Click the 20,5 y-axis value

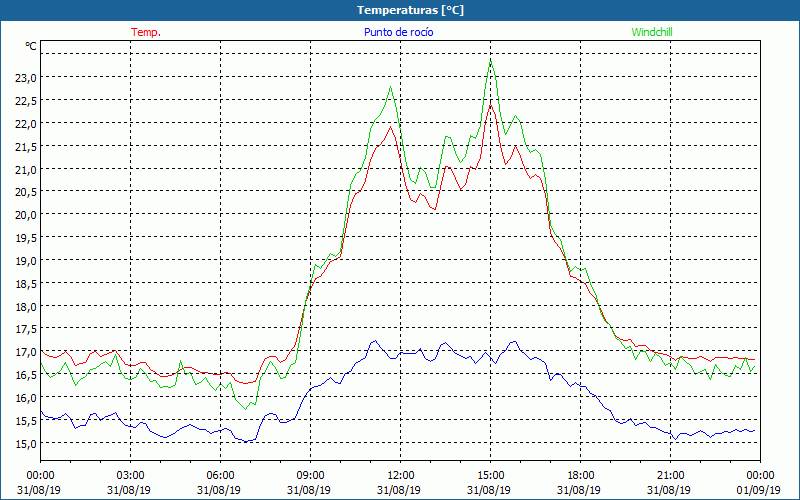(26, 192)
